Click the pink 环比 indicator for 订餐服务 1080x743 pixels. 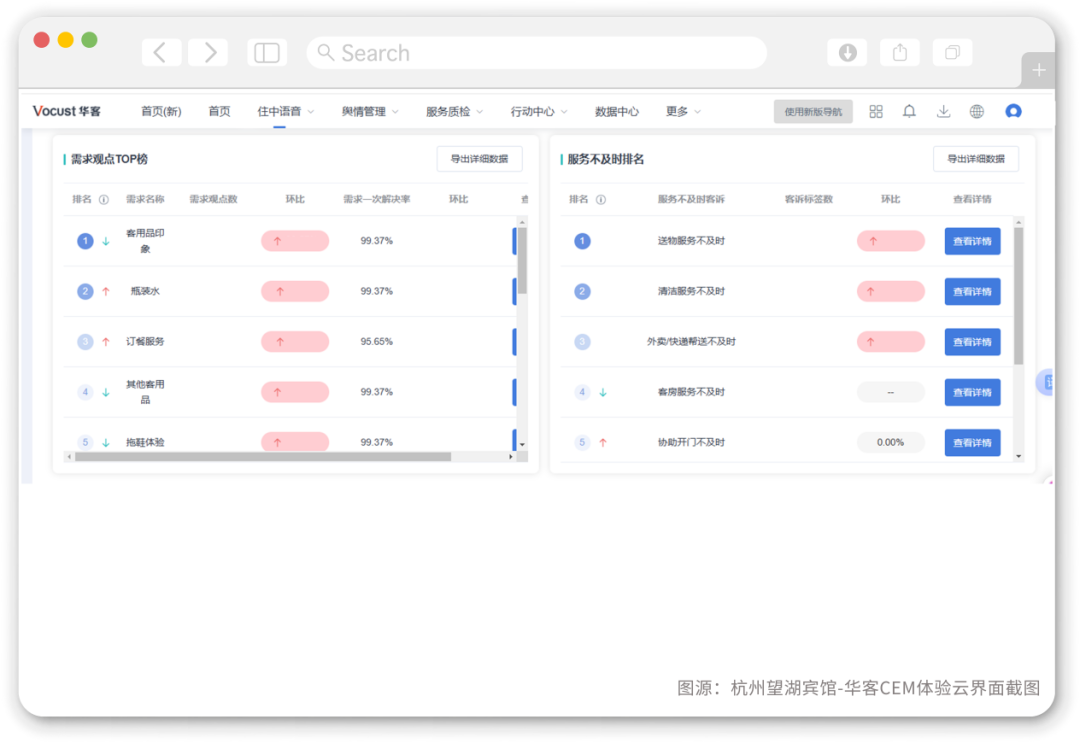[x=295, y=342]
